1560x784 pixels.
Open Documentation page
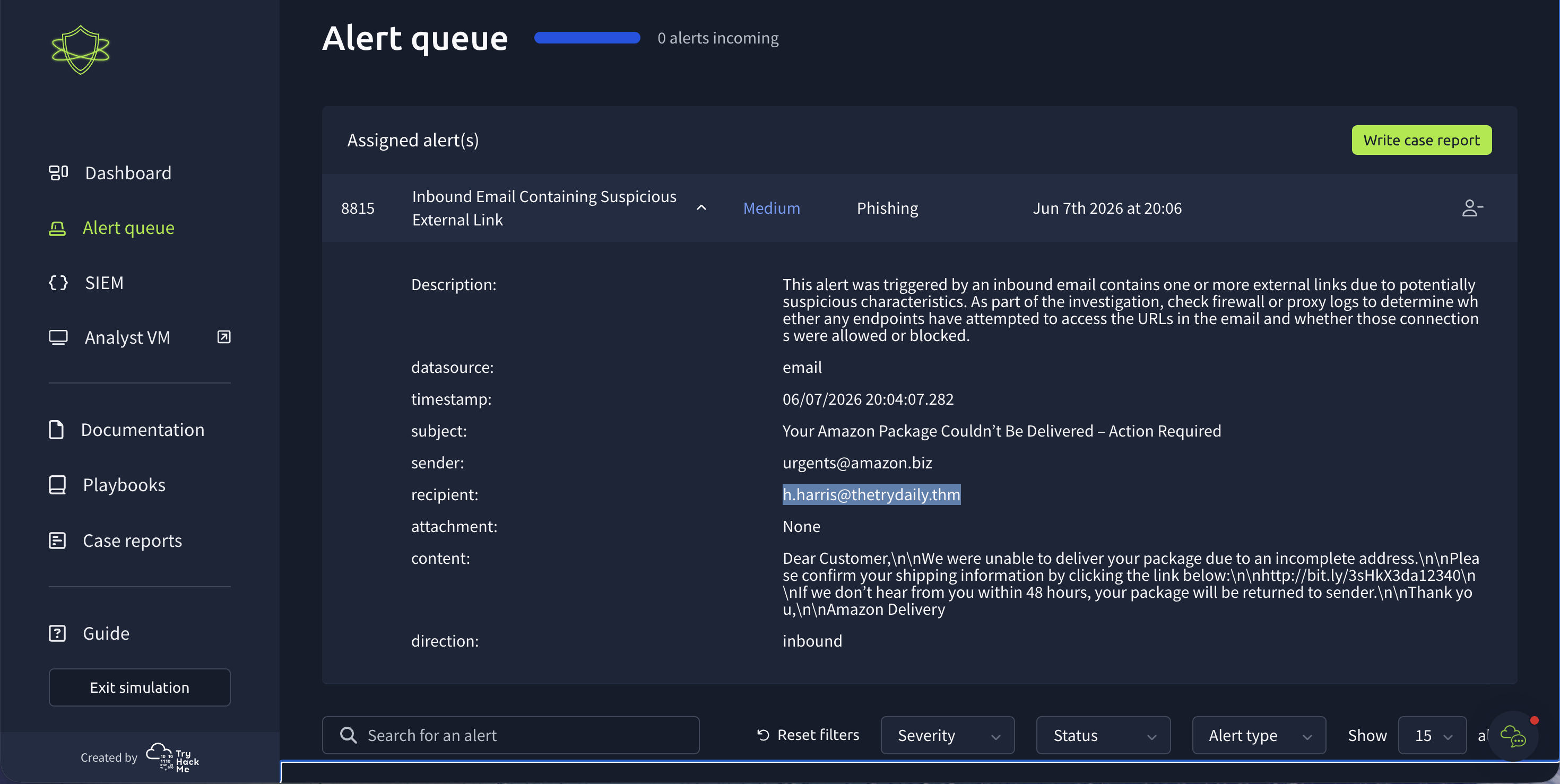[143, 430]
